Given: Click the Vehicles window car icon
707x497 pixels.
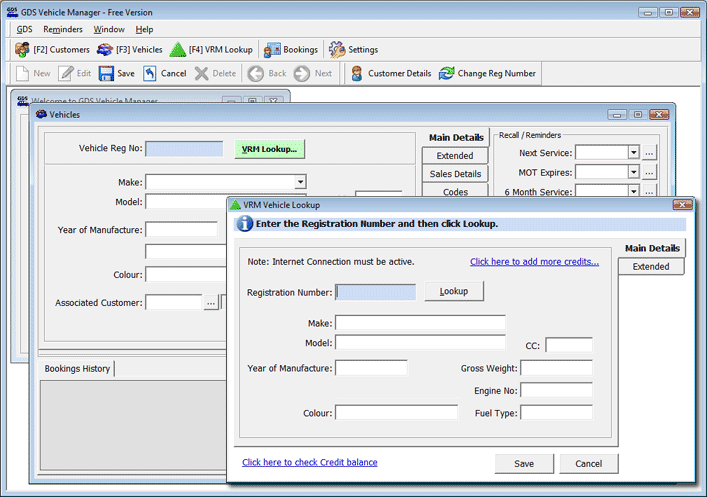Looking at the screenshot, I should (41, 114).
